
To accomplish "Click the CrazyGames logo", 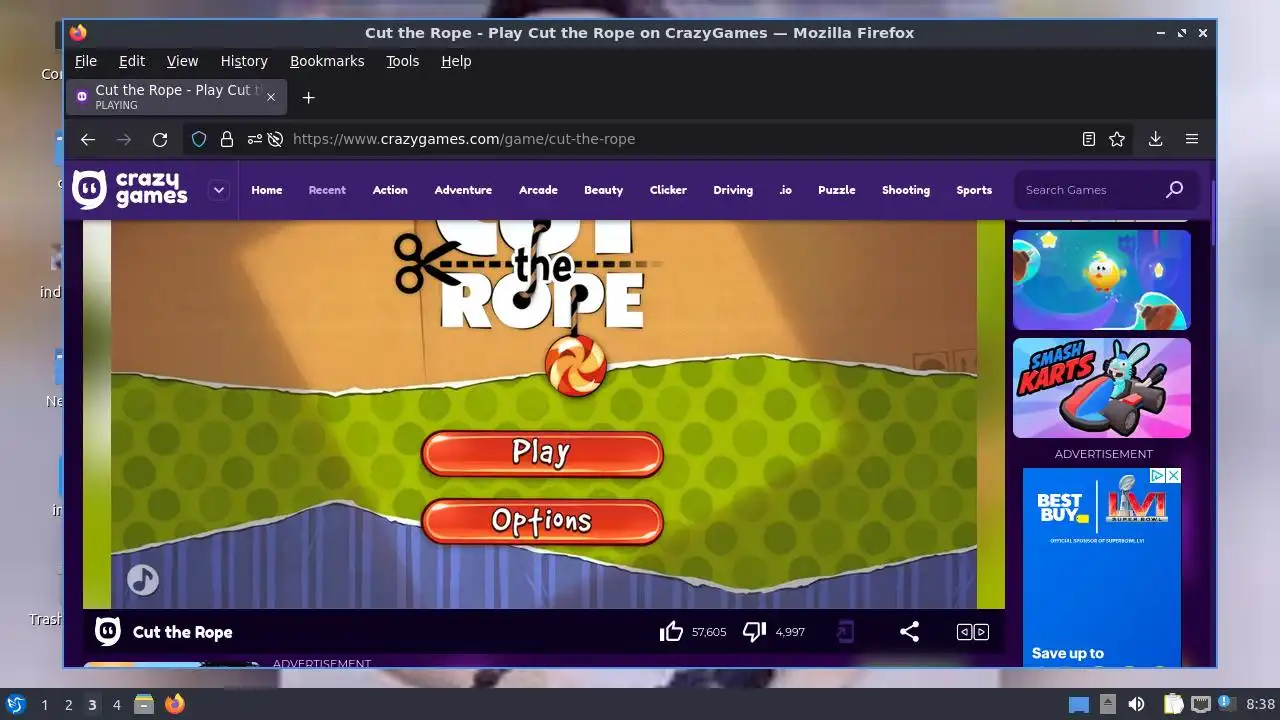I will 129,189.
